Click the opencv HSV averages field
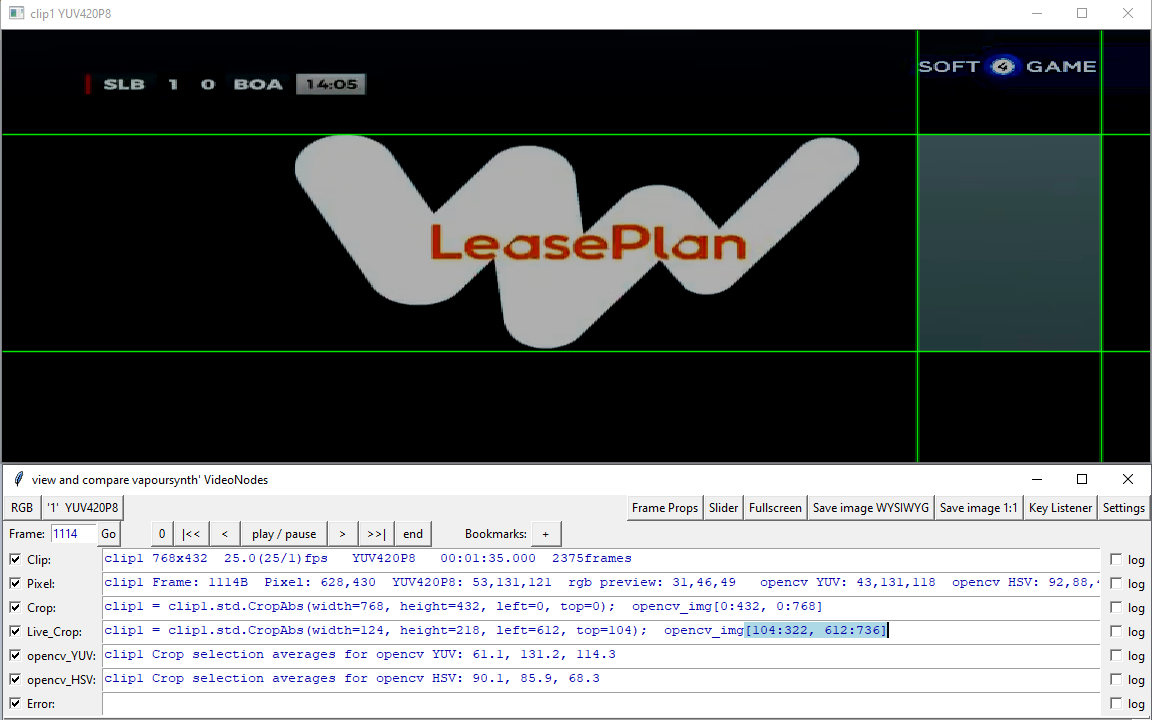The image size is (1152, 720). [x=601, y=680]
